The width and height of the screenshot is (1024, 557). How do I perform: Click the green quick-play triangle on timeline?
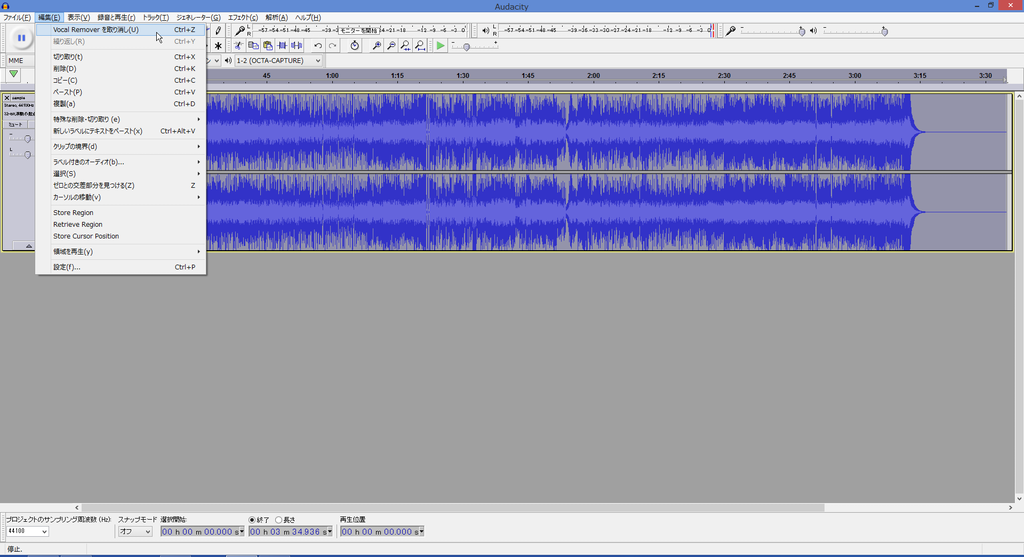pyautogui.click(x=13, y=74)
